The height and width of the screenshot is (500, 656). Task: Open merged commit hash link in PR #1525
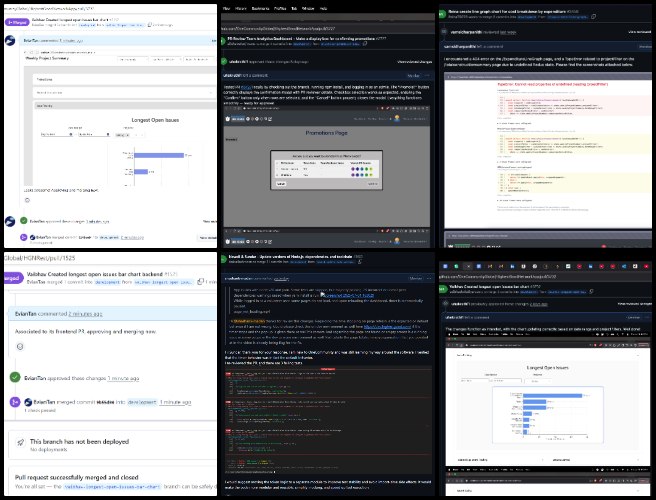(105, 402)
